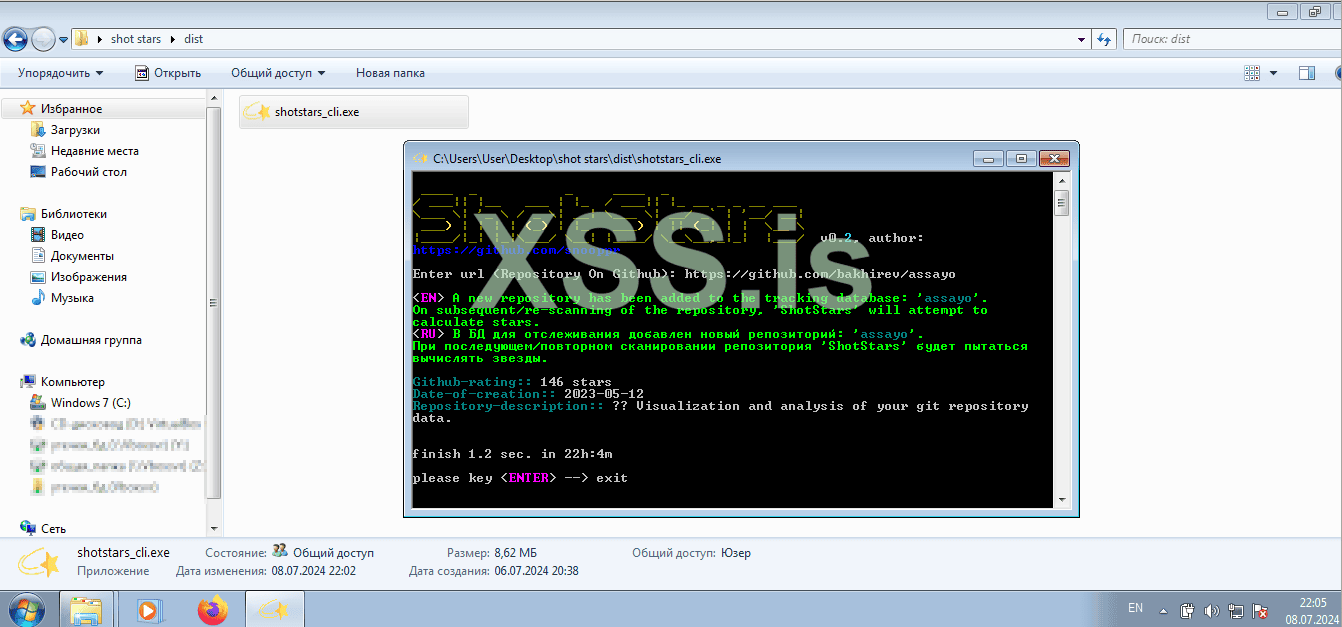Open the volume speaker tray icon
Viewport: 1342px width, 627px height.
click(1211, 610)
